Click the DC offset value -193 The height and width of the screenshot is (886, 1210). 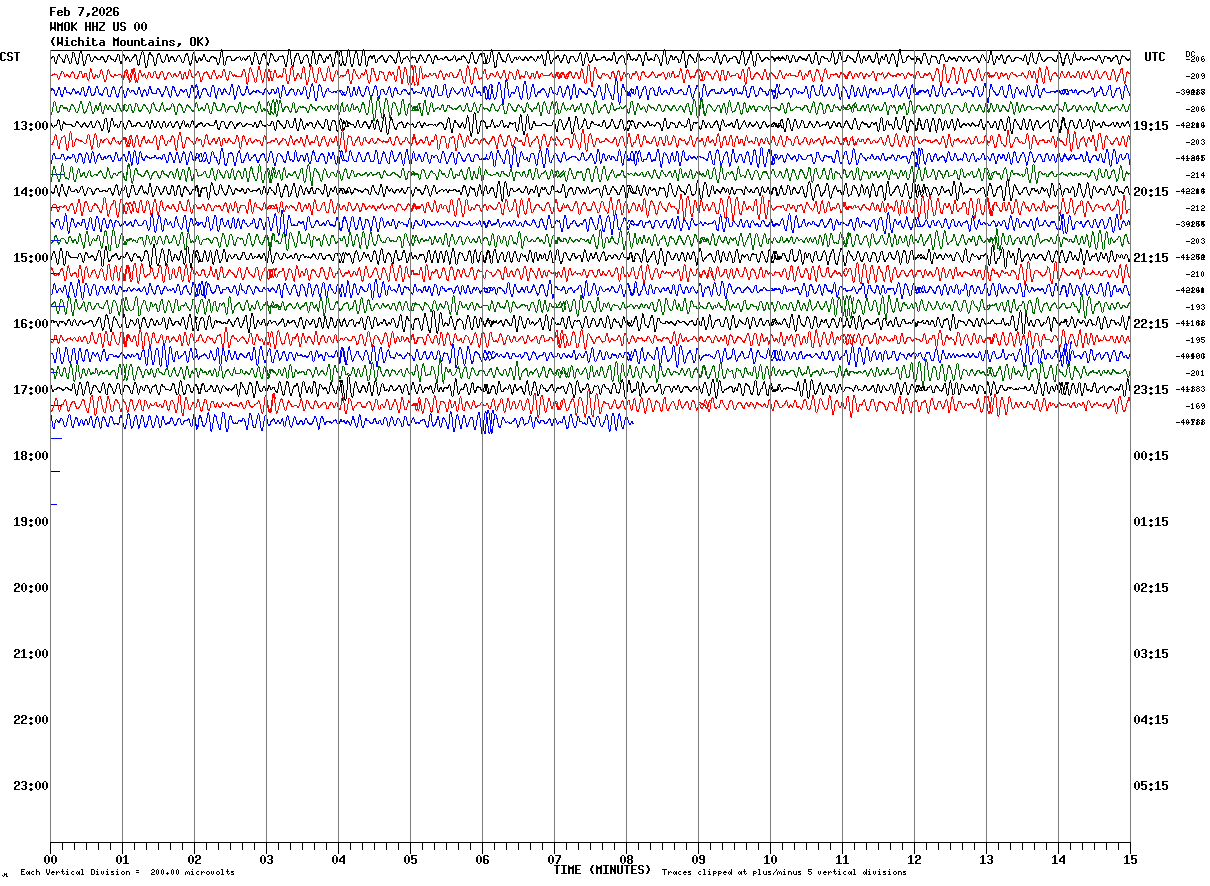click(x=1195, y=307)
